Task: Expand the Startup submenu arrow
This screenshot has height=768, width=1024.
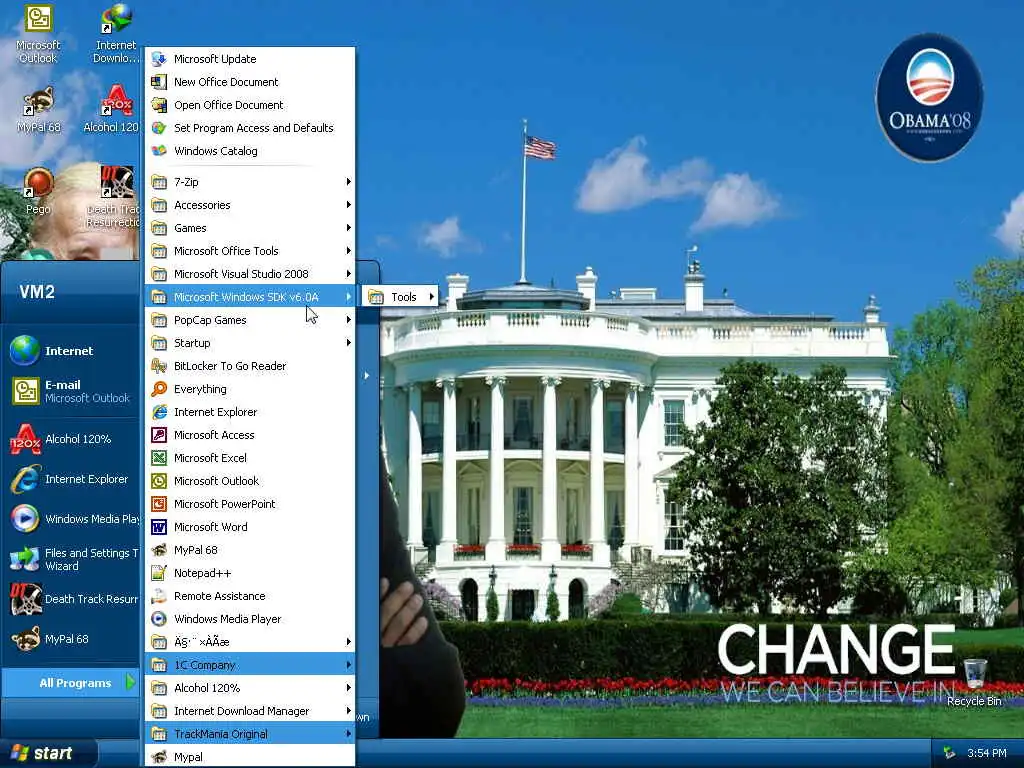Action: 349,343
